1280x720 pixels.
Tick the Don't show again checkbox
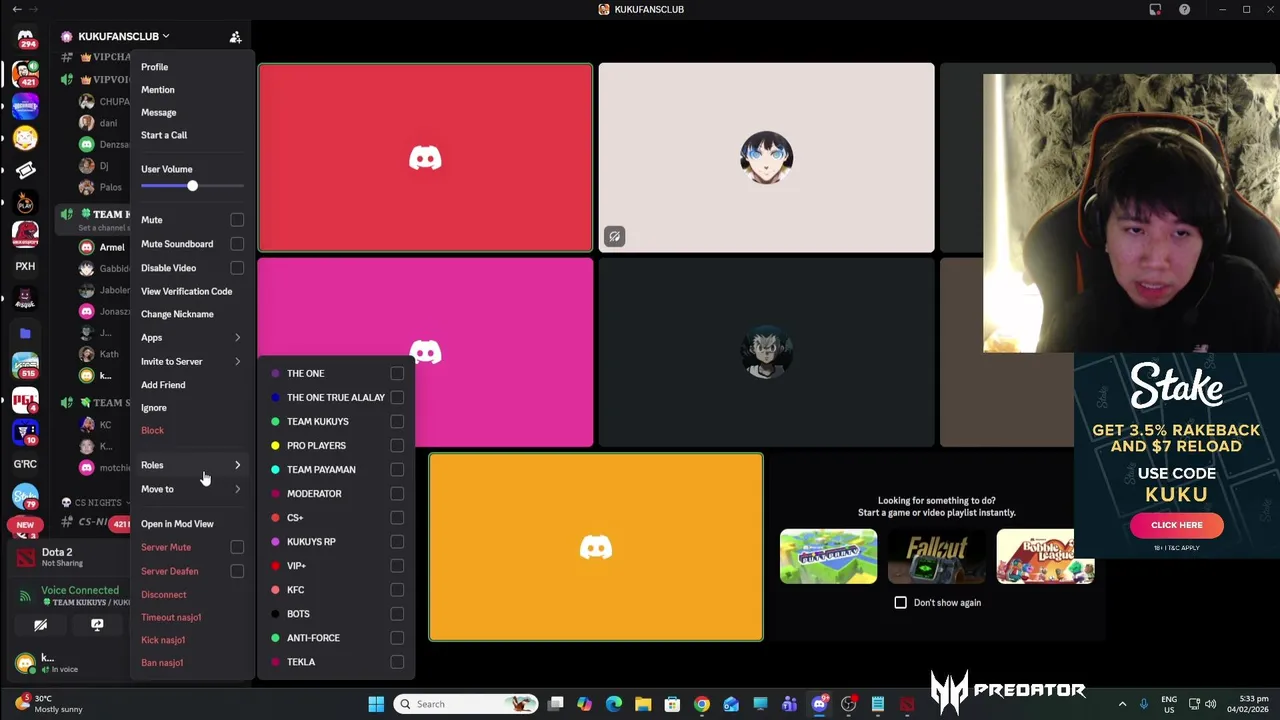tap(900, 603)
